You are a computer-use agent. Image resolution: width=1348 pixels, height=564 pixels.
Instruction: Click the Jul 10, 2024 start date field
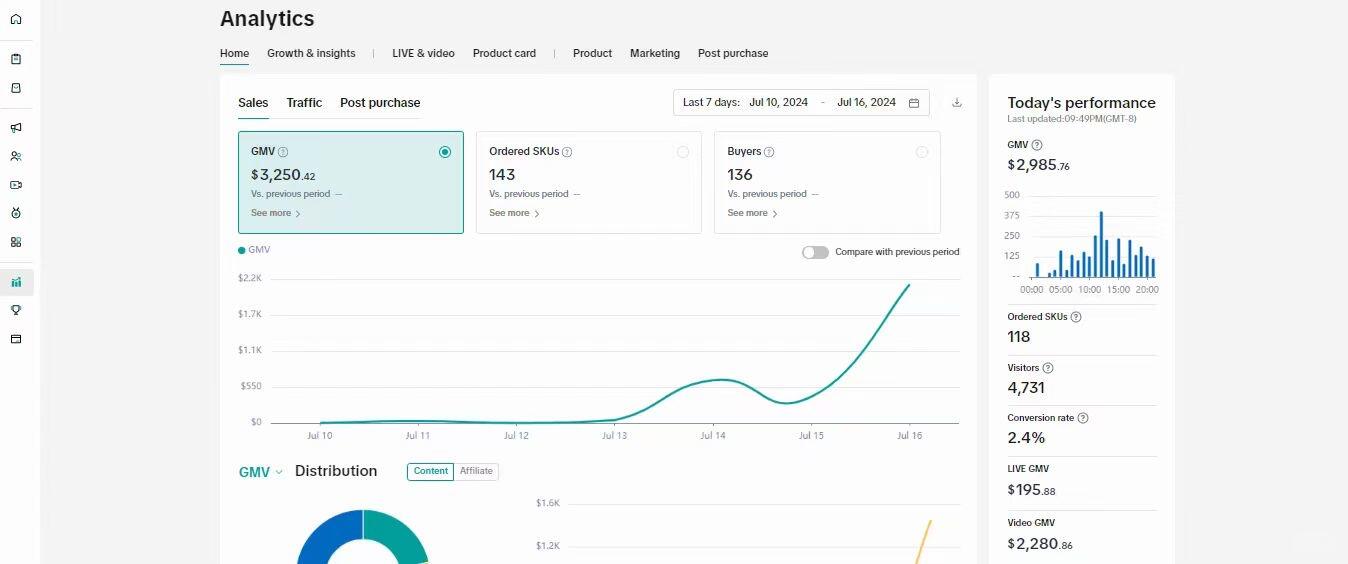click(x=778, y=102)
